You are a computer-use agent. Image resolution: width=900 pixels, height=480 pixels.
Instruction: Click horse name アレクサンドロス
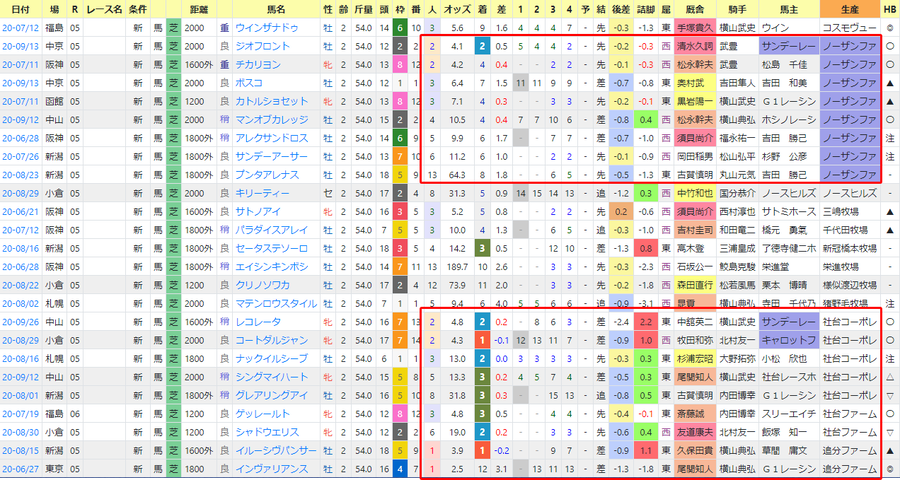coord(271,138)
